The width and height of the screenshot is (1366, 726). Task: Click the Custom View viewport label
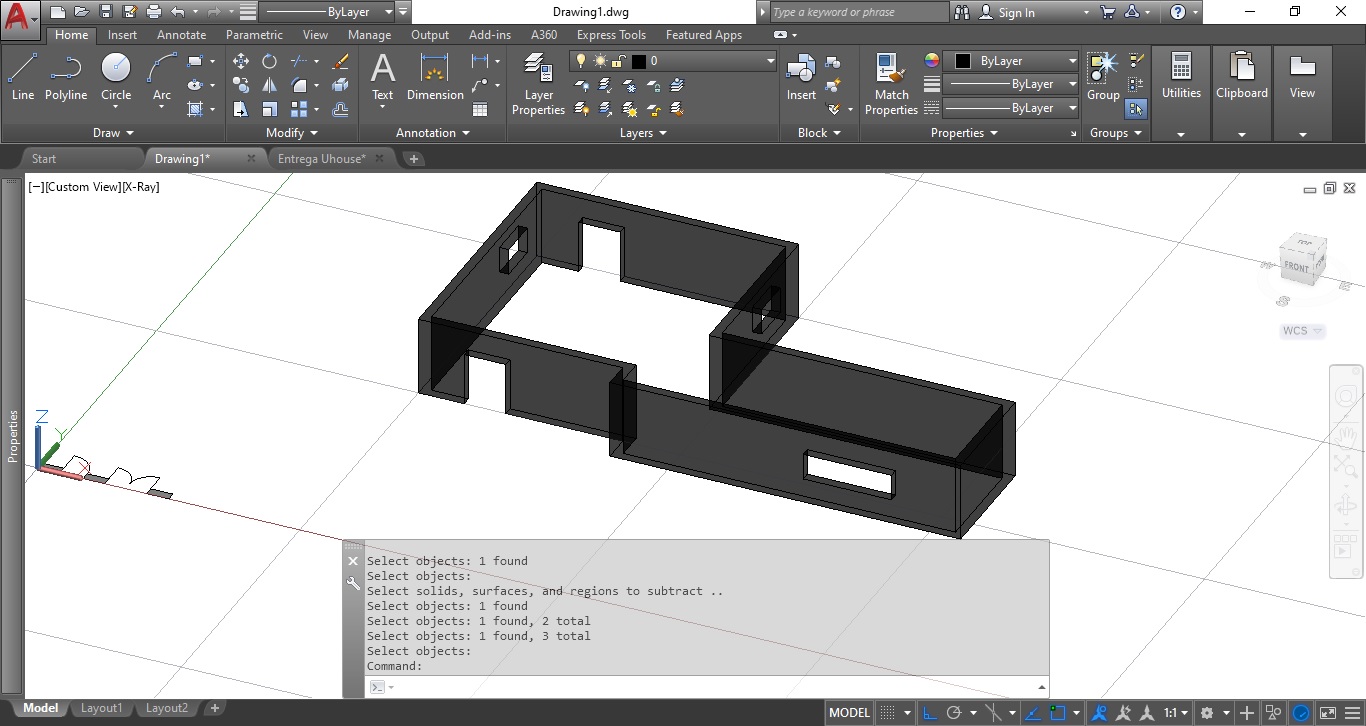click(83, 187)
